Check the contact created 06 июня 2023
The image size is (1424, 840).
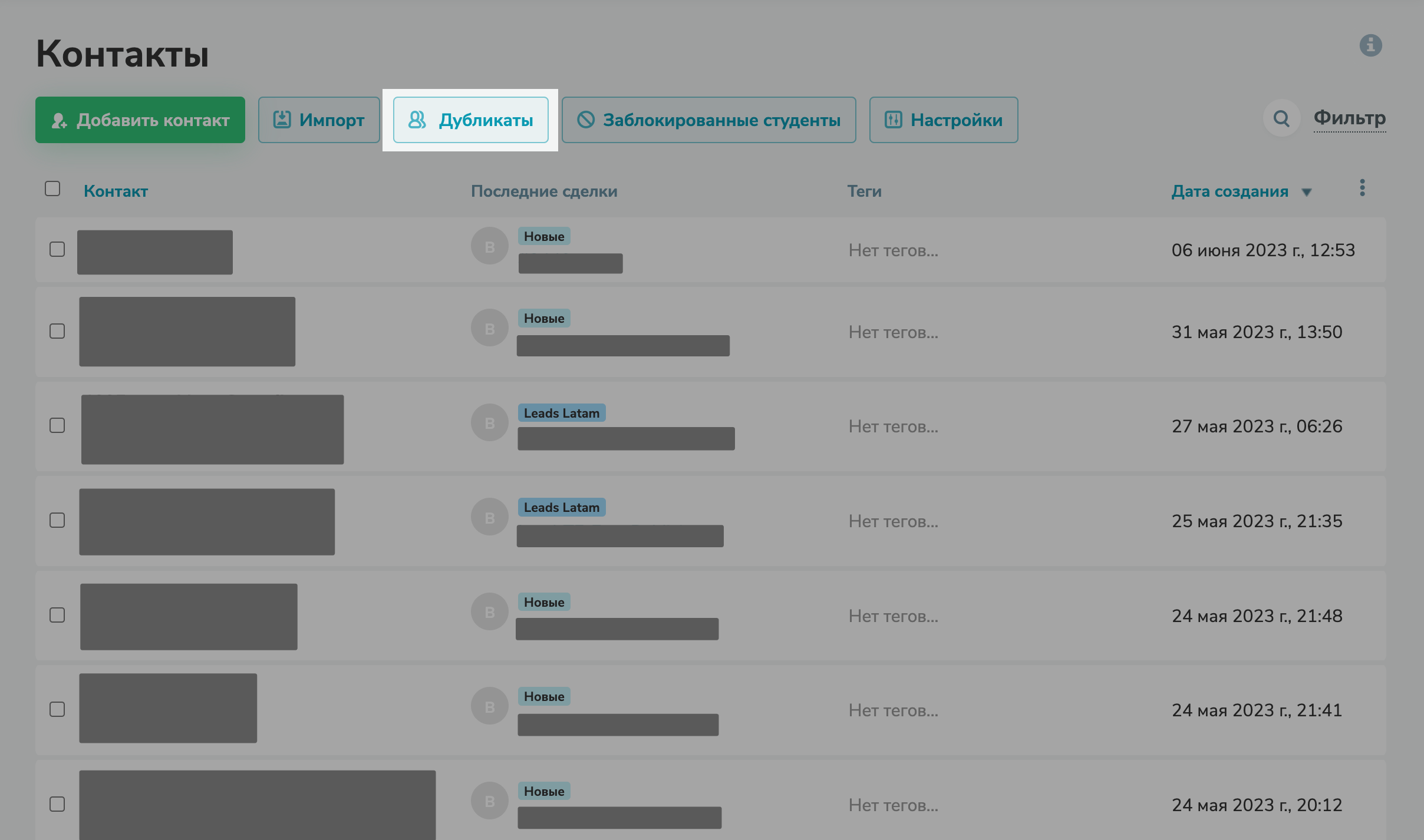[x=57, y=249]
